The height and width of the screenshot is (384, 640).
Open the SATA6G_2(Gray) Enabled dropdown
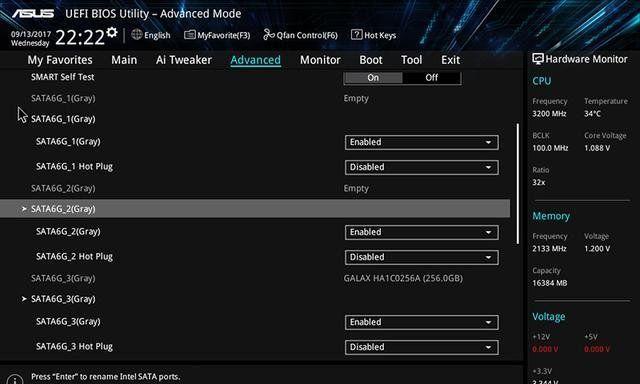421,232
